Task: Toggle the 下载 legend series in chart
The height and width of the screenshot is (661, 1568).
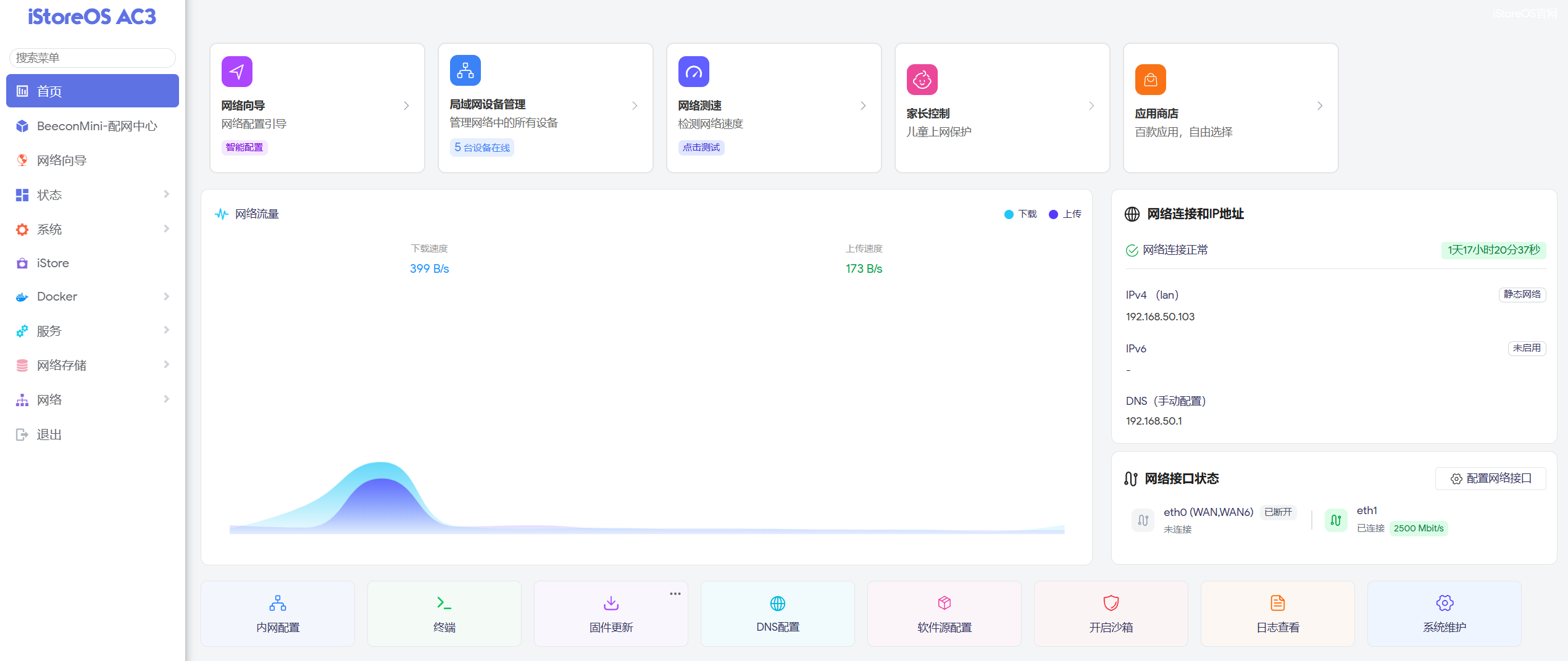Action: [1021, 214]
